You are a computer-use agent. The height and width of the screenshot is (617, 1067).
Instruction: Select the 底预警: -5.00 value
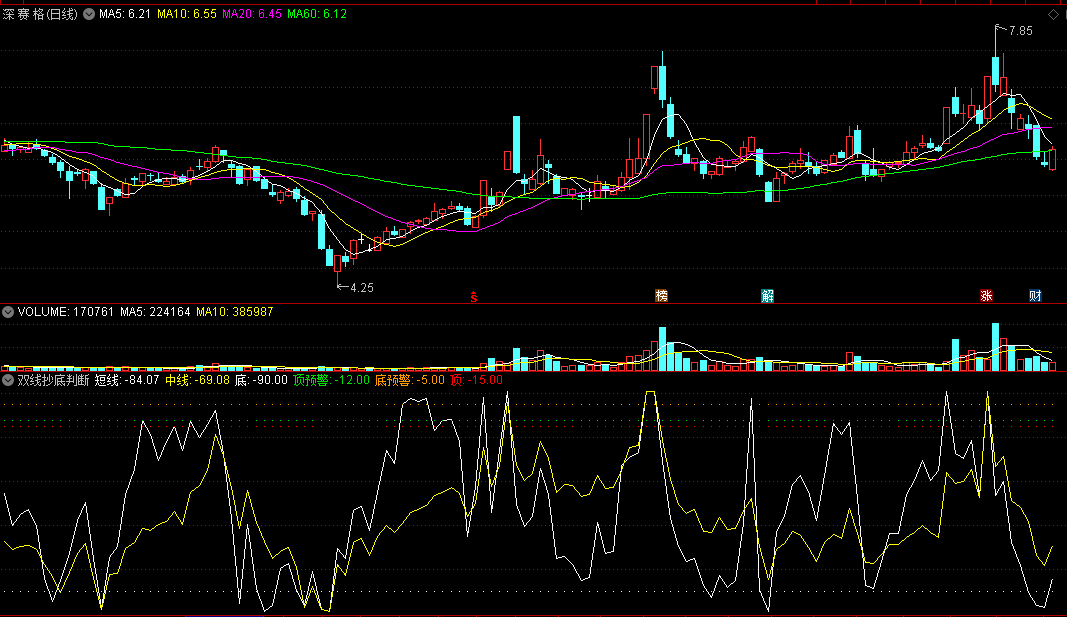click(x=410, y=380)
